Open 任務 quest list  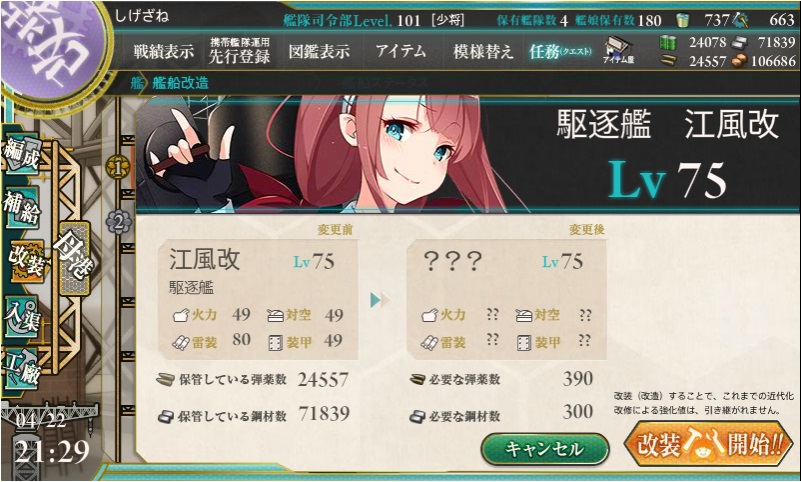coord(560,51)
